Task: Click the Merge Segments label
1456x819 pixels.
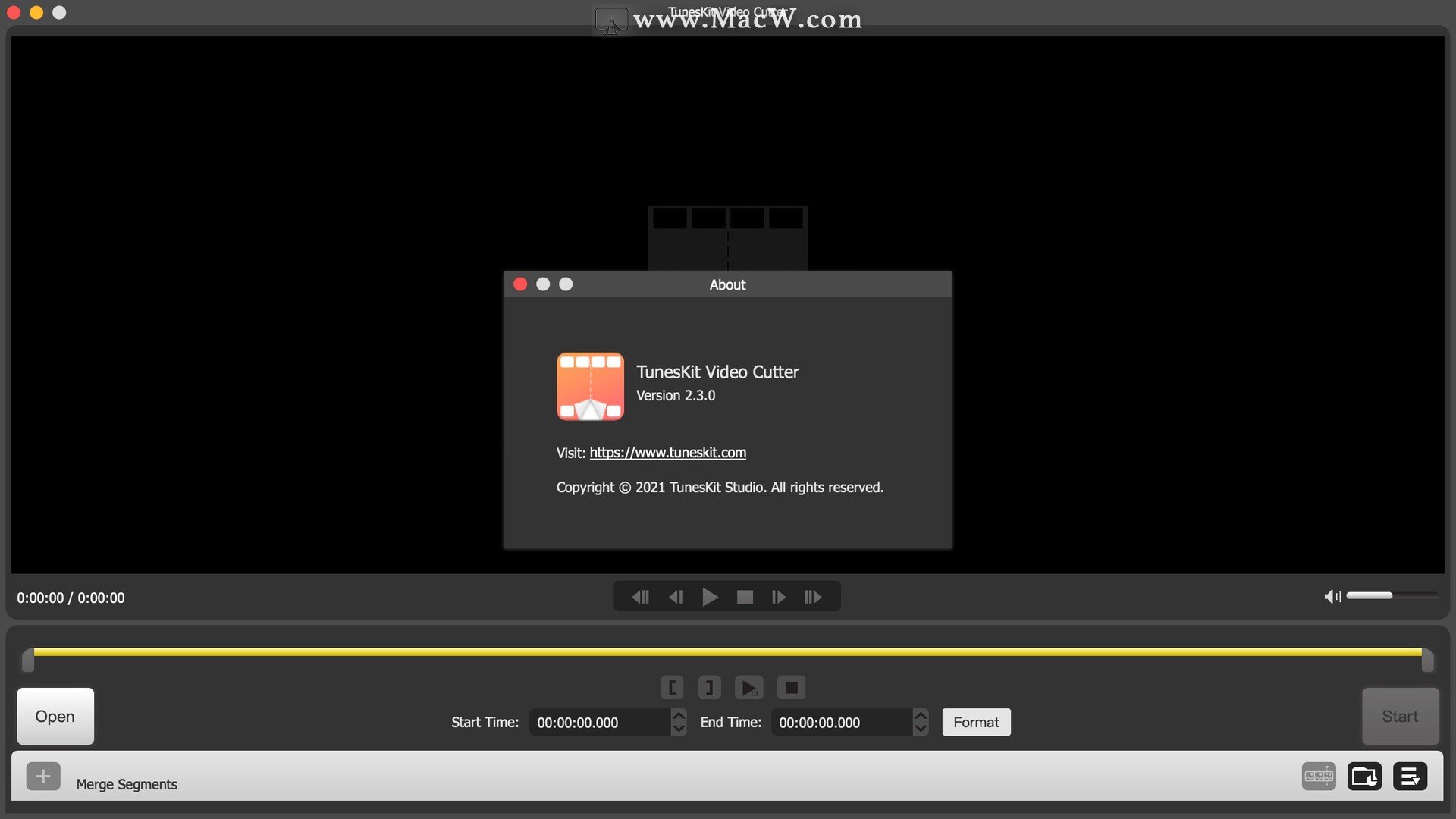Action: tap(127, 784)
